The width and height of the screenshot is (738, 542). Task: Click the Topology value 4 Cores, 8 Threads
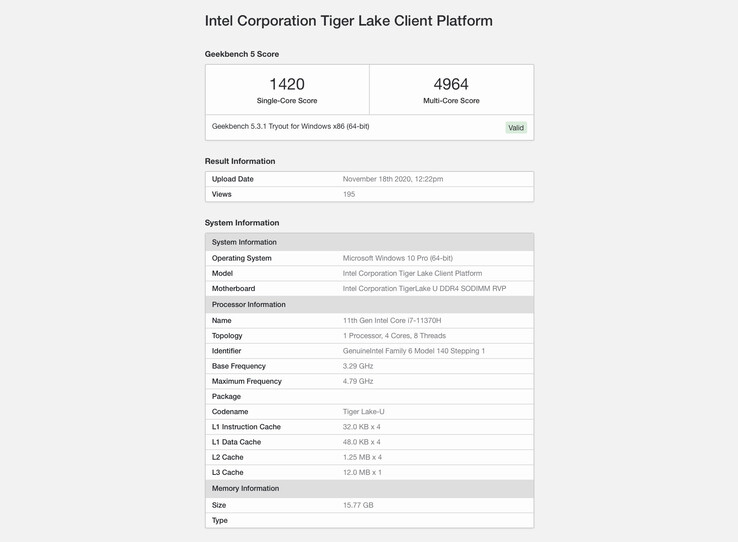point(394,336)
